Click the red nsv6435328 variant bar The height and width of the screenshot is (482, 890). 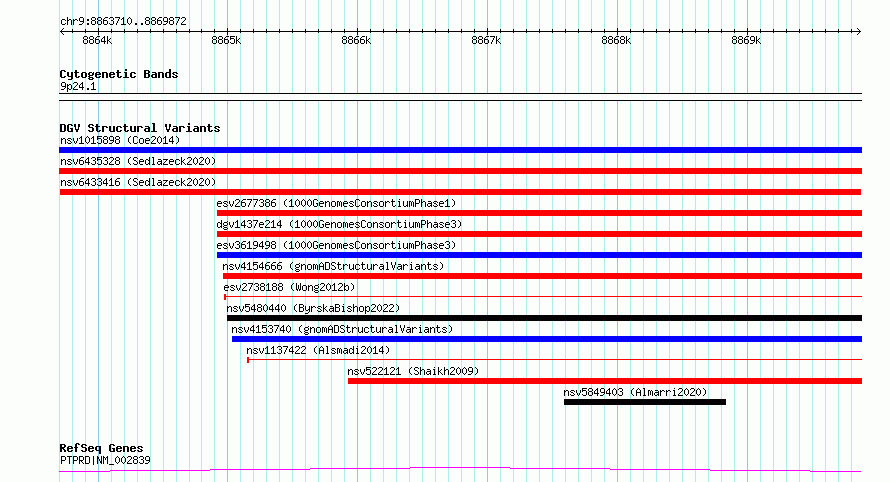click(460, 171)
